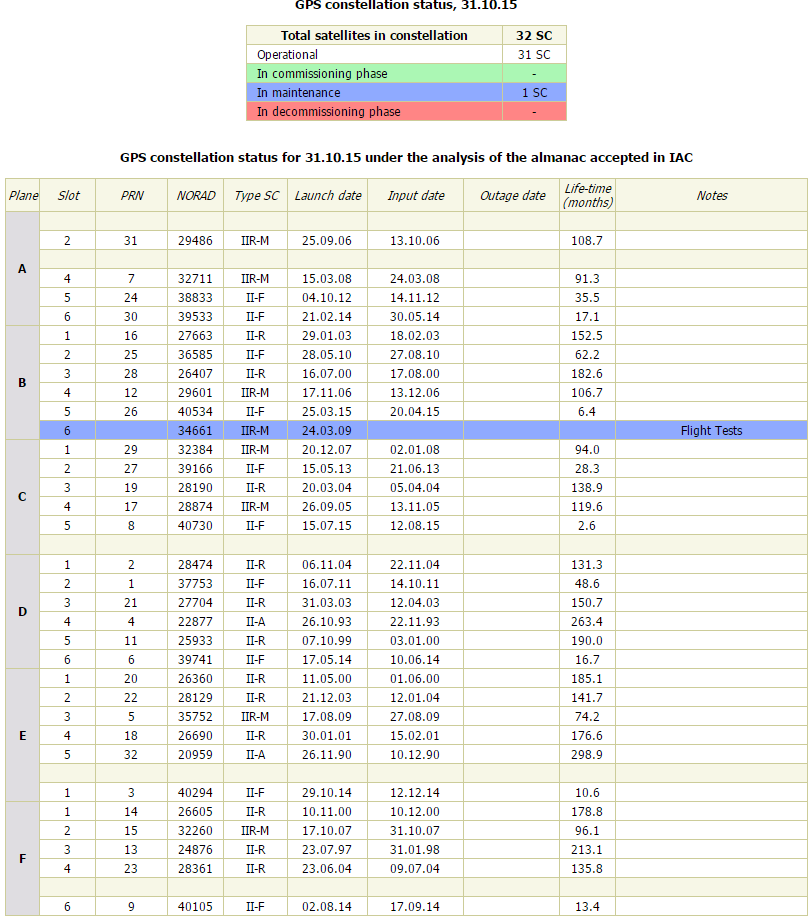Click NORAD number 22877 in Plane D

pos(196,621)
